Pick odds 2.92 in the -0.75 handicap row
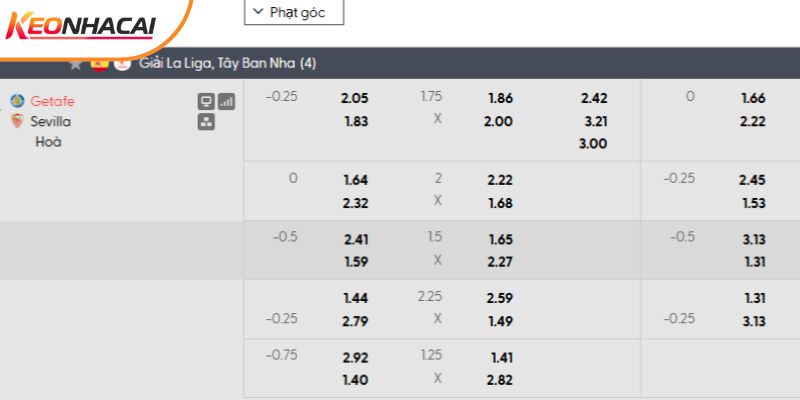 pos(355,356)
